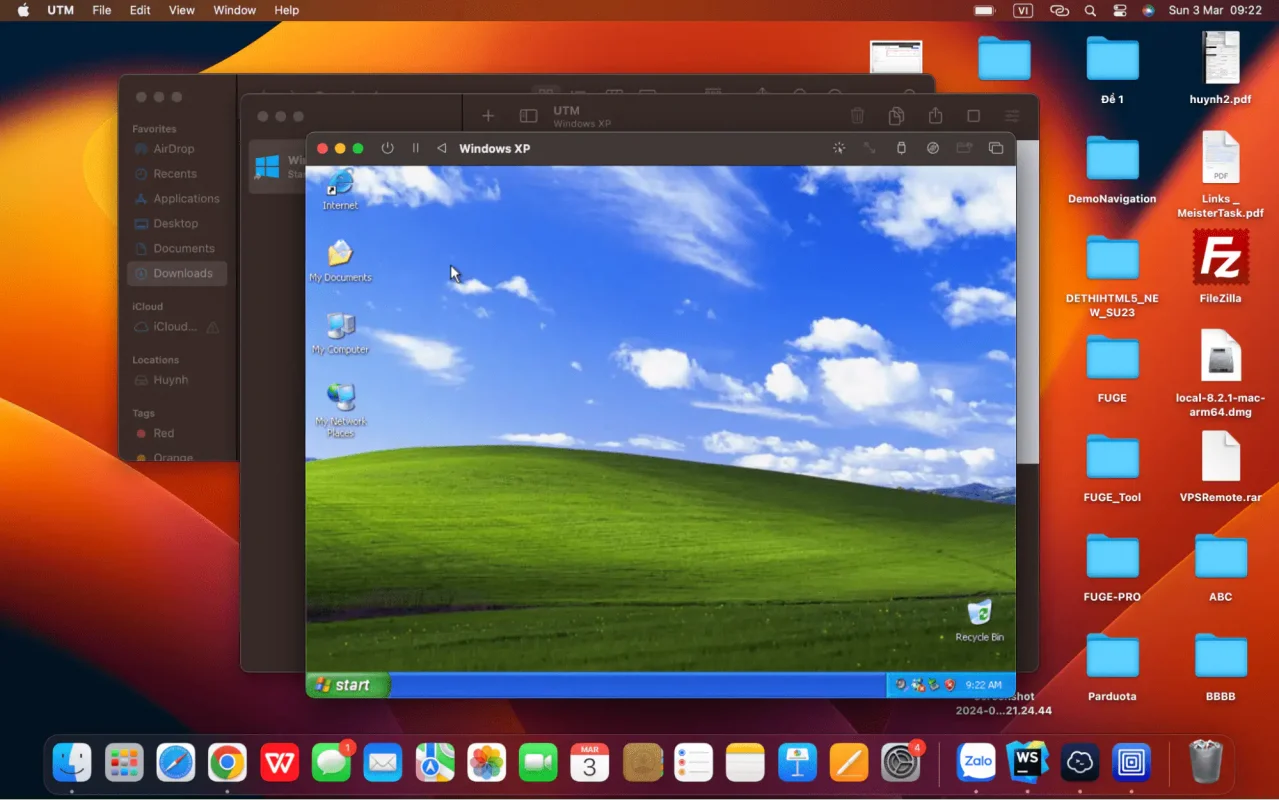Image resolution: width=1279 pixels, height=800 pixels.
Task: Click the capture cursor icon in UTM toolbar
Action: click(838, 148)
